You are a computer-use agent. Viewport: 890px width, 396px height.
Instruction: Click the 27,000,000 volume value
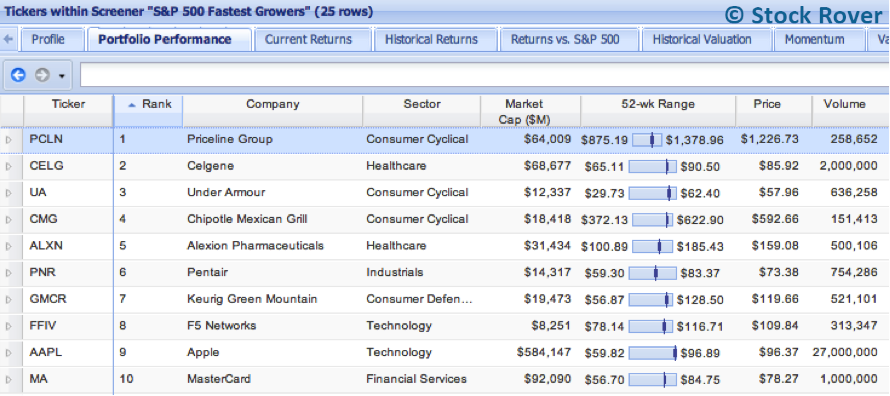845,353
